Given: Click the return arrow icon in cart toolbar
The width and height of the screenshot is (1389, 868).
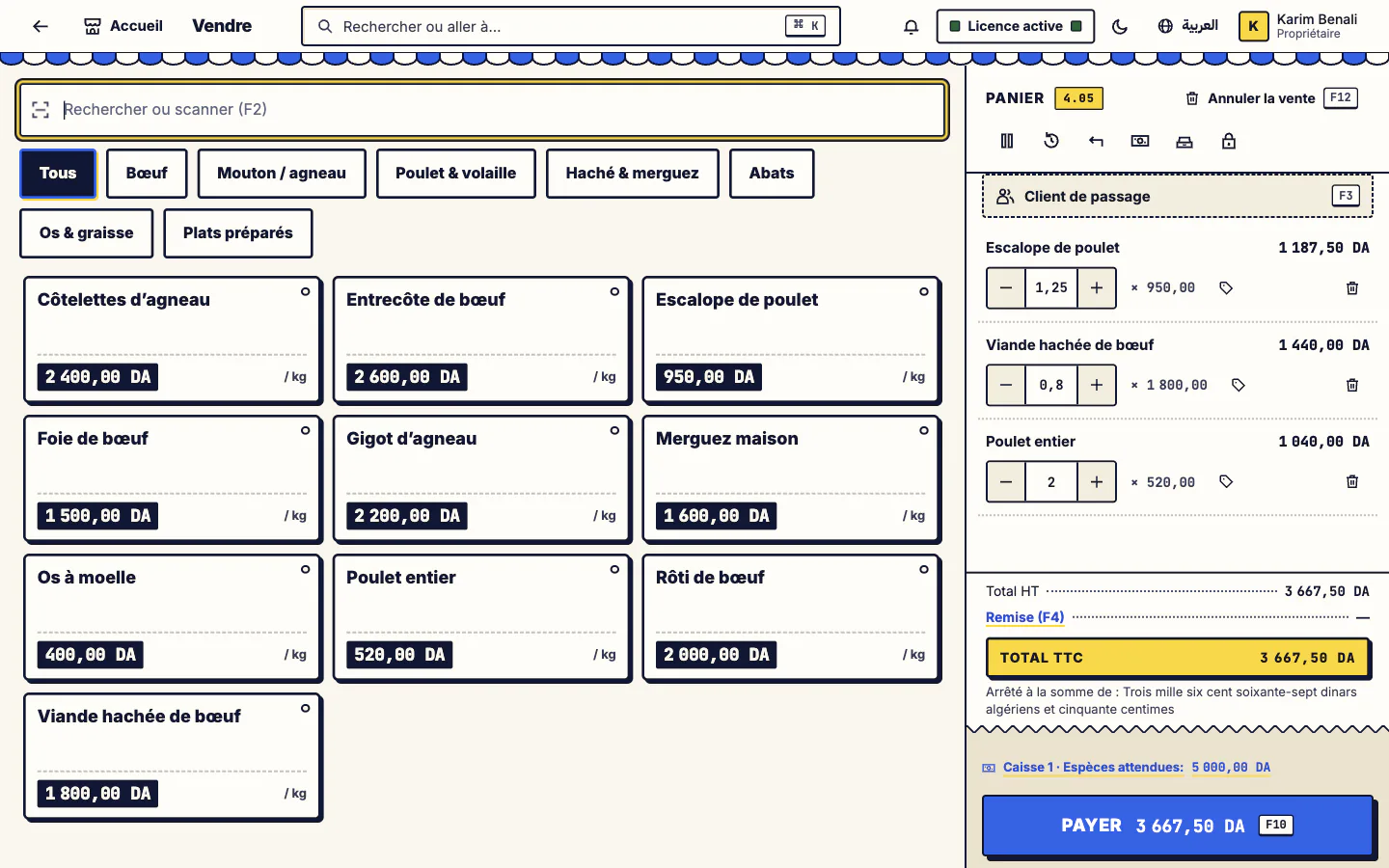Looking at the screenshot, I should pyautogui.click(x=1096, y=141).
